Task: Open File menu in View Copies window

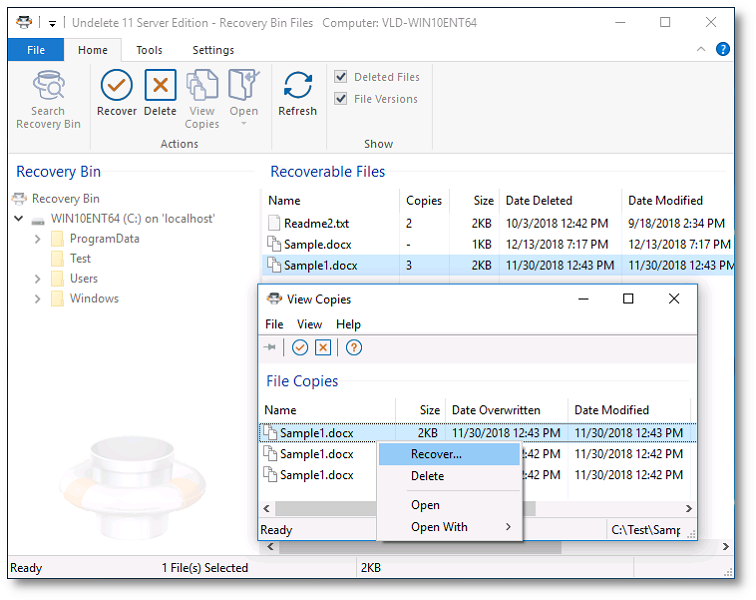Action: click(x=274, y=324)
